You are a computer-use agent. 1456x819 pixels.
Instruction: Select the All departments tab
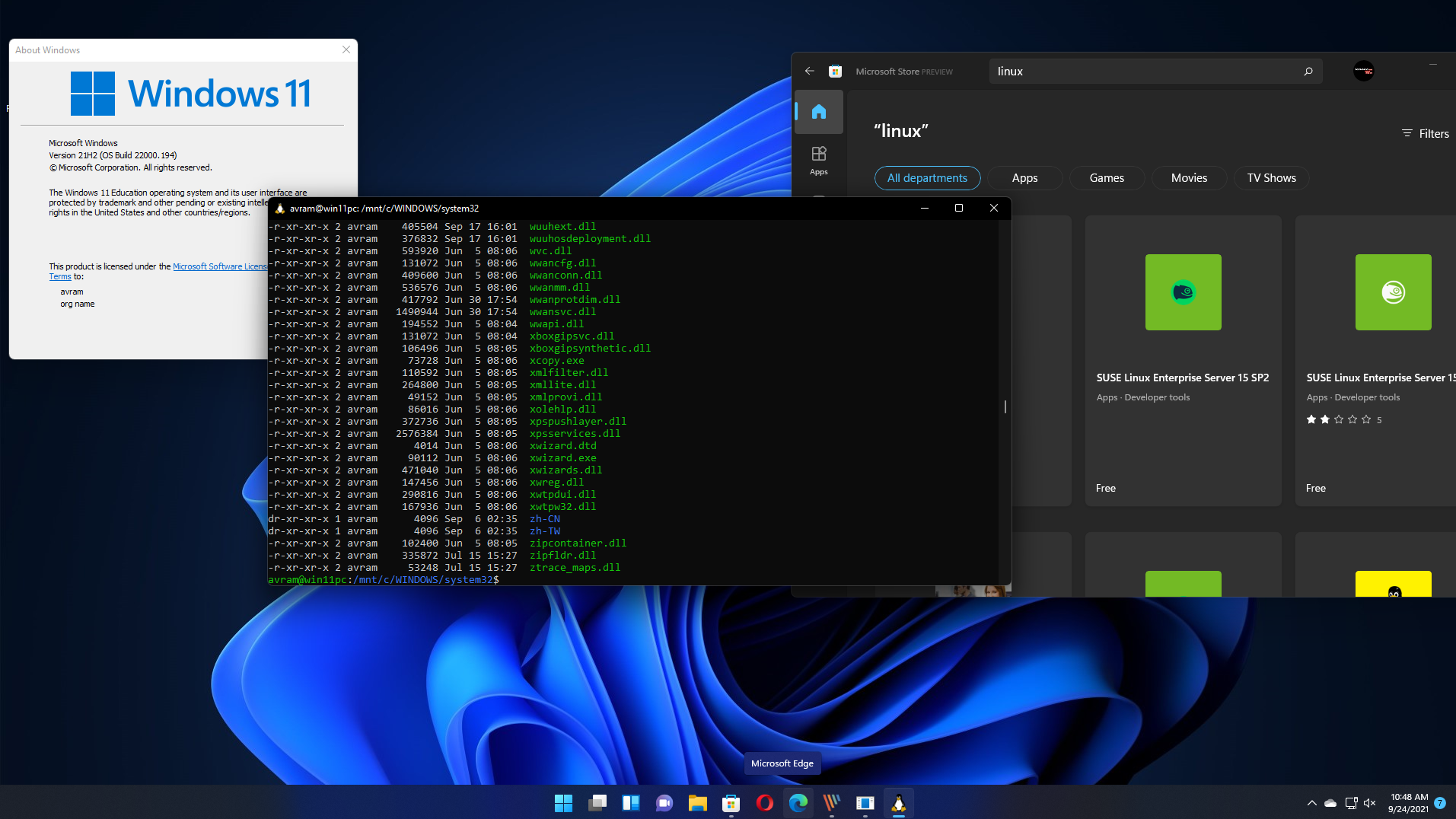pyautogui.click(x=927, y=177)
